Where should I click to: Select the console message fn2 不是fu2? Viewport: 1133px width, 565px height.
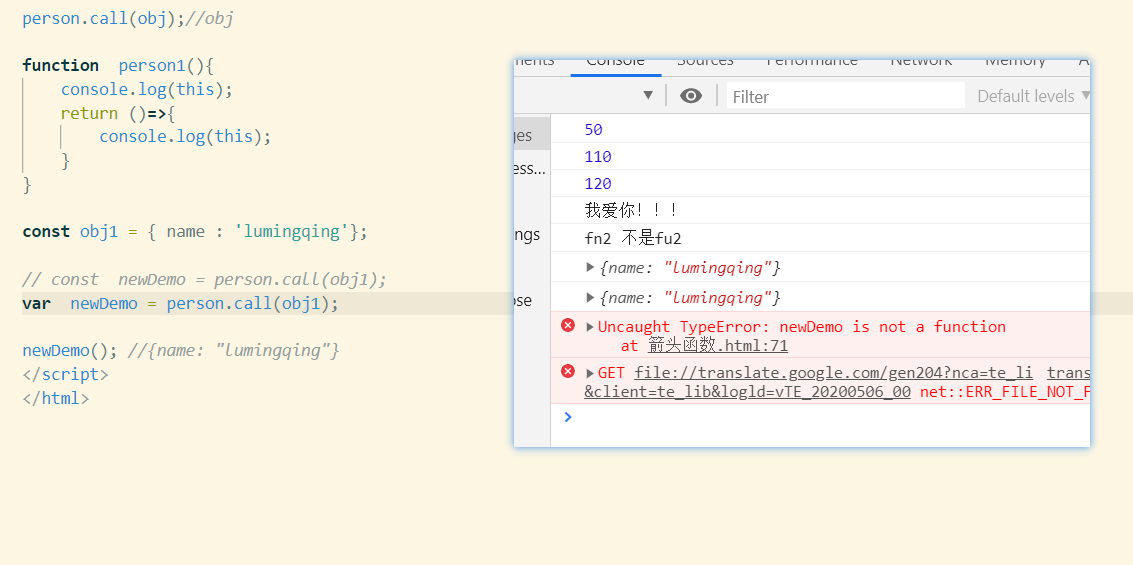click(x=633, y=239)
